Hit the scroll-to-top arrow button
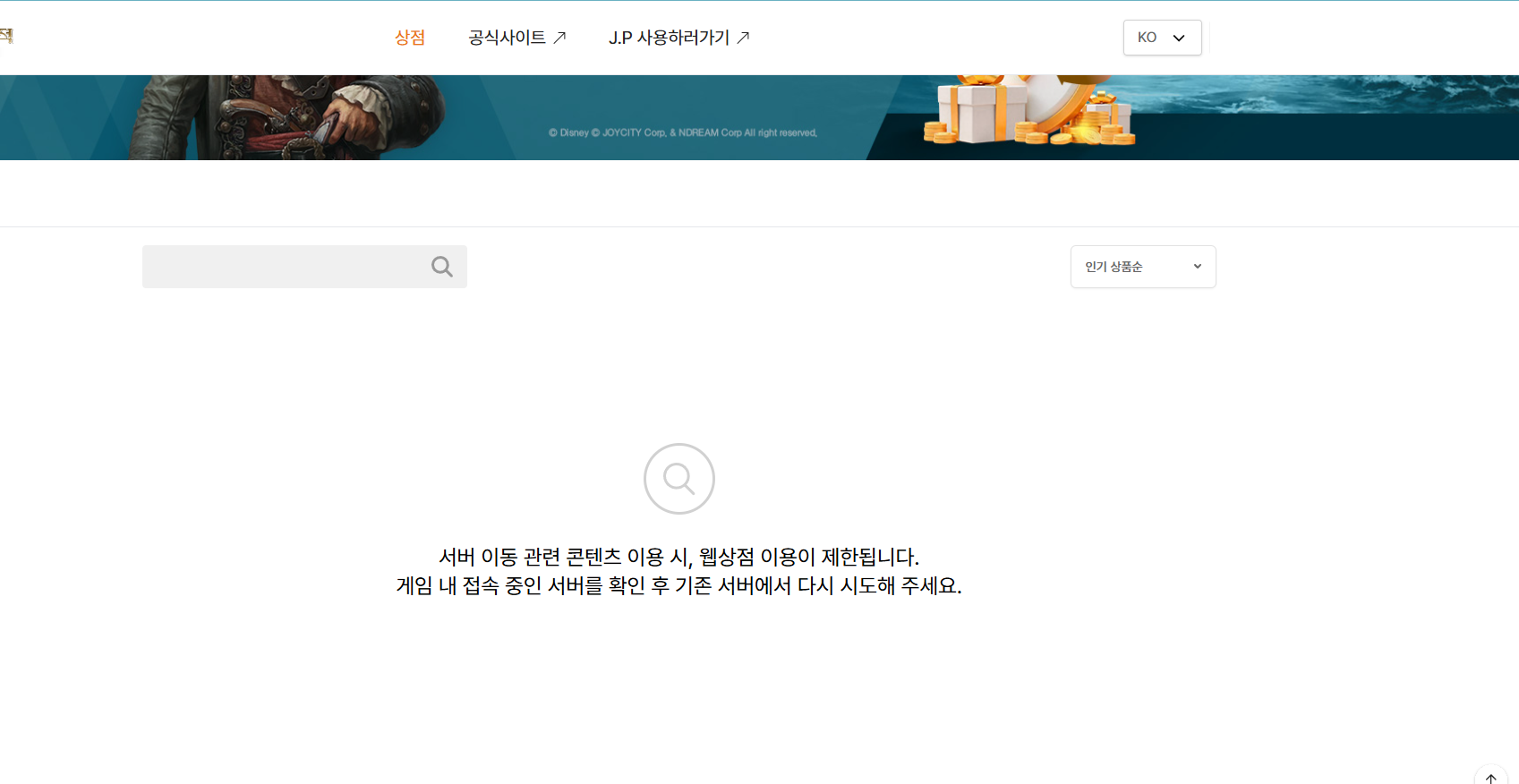1519x784 pixels. 1491,777
